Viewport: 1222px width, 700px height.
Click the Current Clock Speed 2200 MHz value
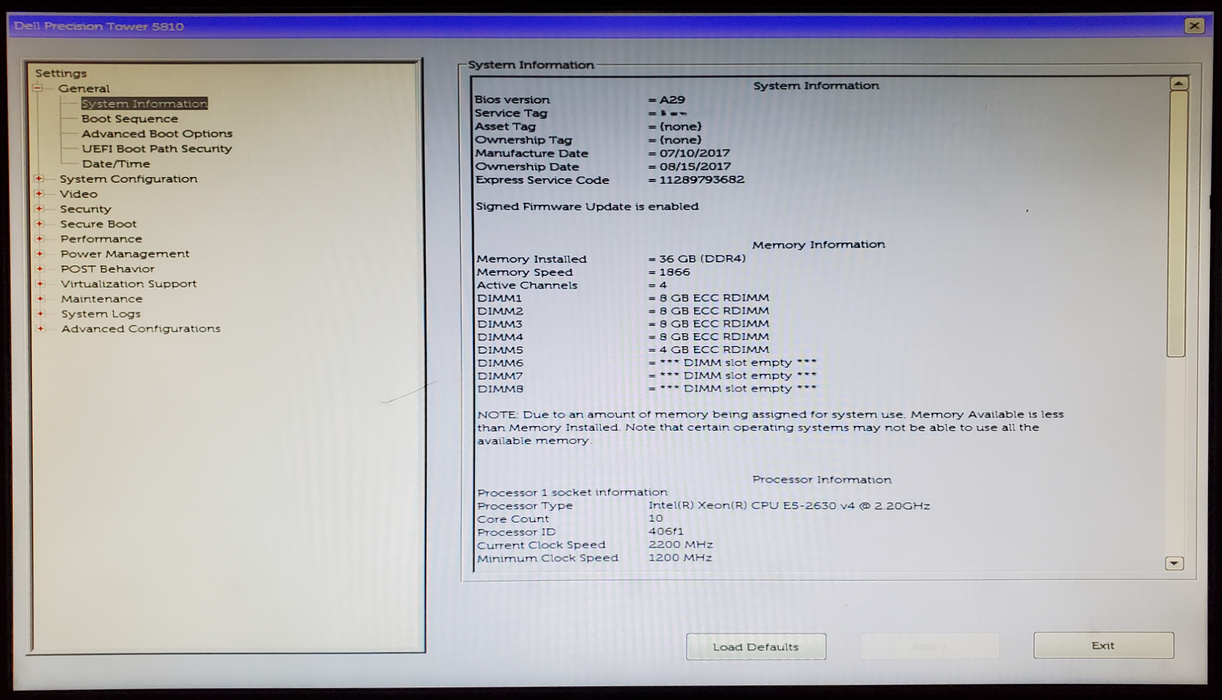pyautogui.click(x=680, y=545)
